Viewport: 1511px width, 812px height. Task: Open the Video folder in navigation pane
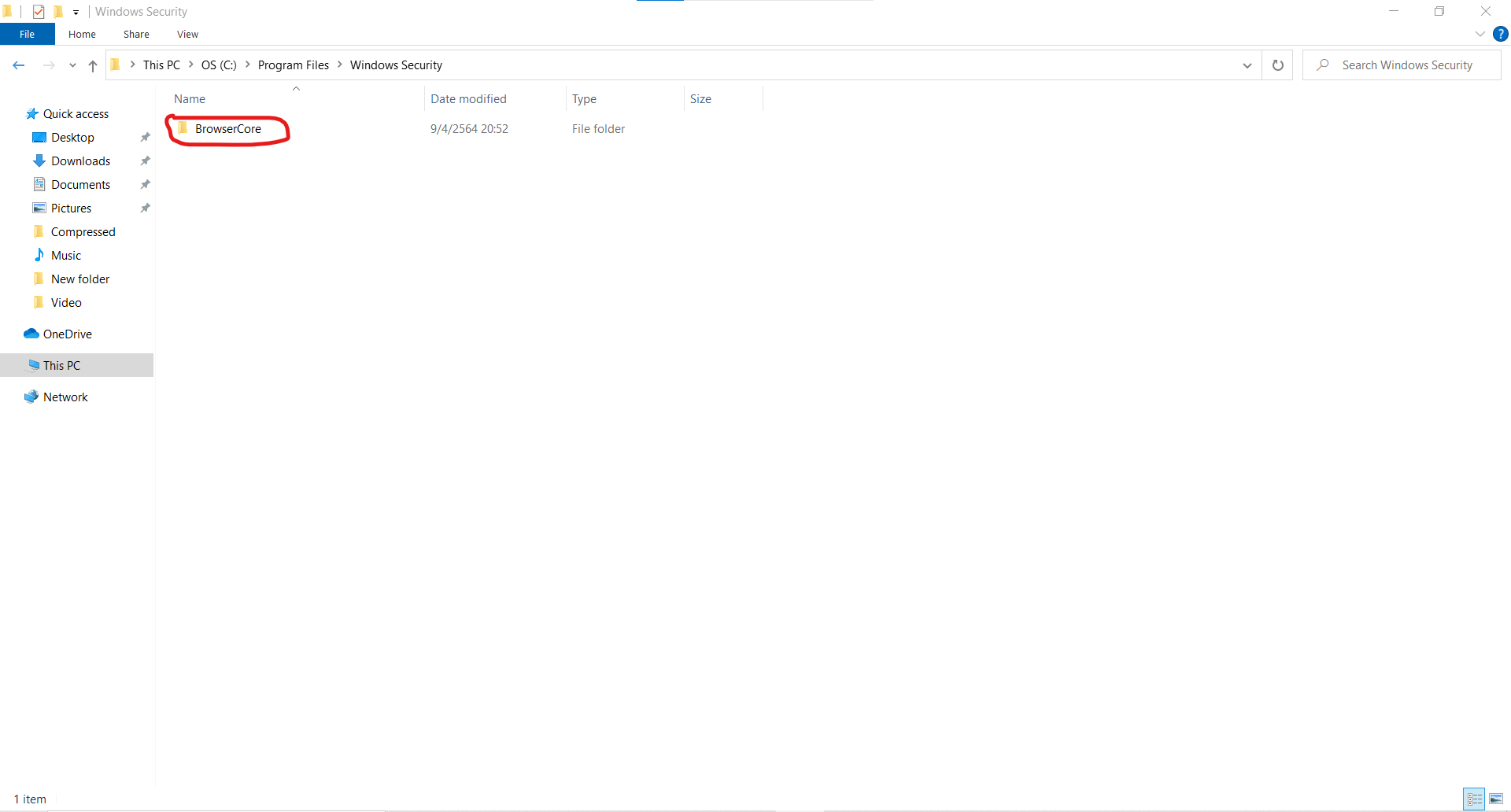coord(66,303)
